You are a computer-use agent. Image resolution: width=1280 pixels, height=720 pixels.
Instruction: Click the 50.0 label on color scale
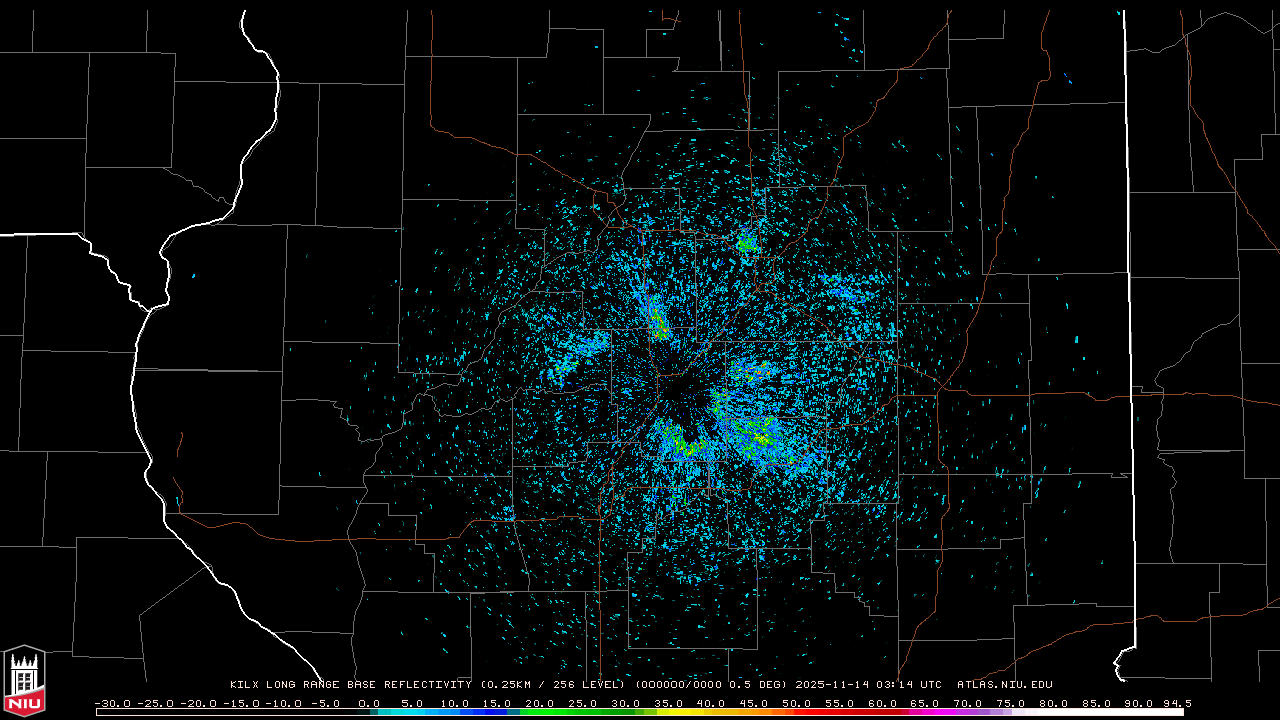click(x=797, y=703)
